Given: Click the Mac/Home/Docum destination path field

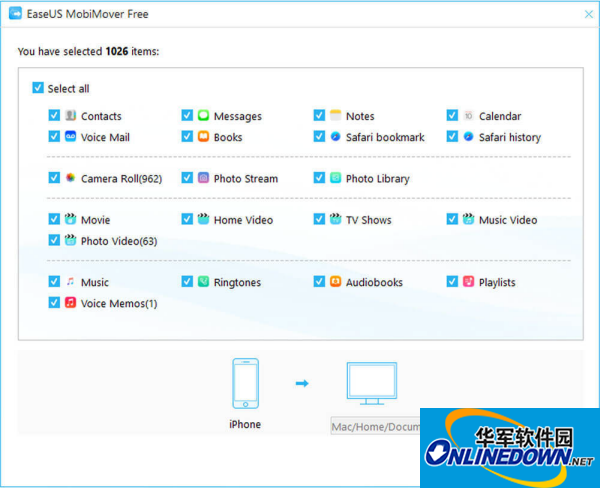Looking at the screenshot, I should (x=375, y=426).
